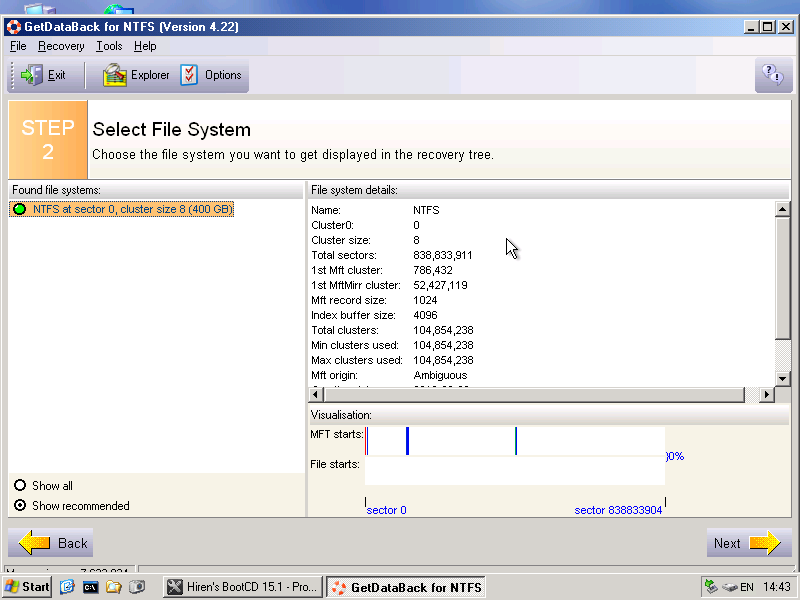800x600 pixels.
Task: Switch to GetDataBack for NTFS taskbar button
Action: point(406,587)
